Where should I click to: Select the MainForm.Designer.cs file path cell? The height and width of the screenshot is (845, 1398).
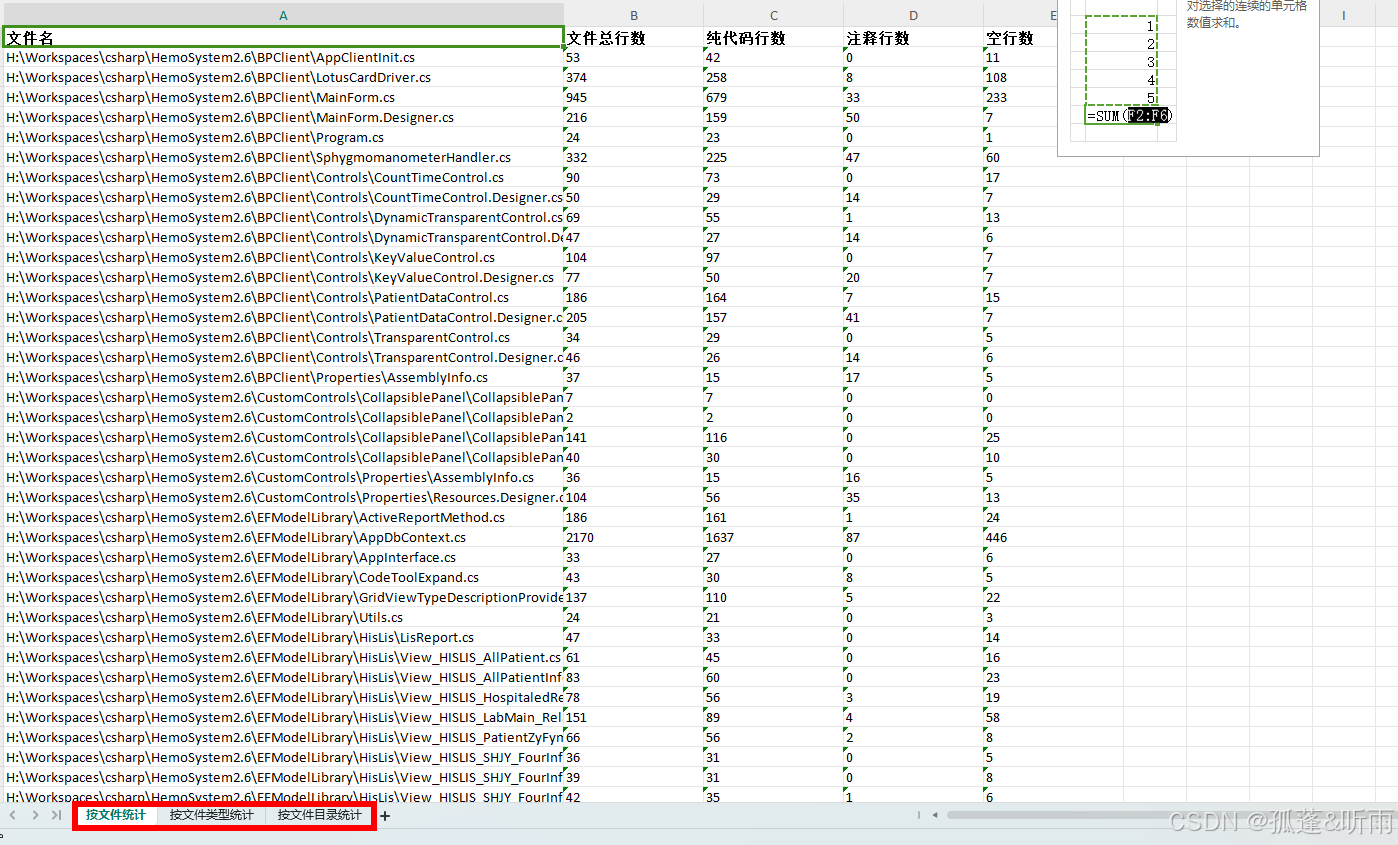click(x=284, y=118)
